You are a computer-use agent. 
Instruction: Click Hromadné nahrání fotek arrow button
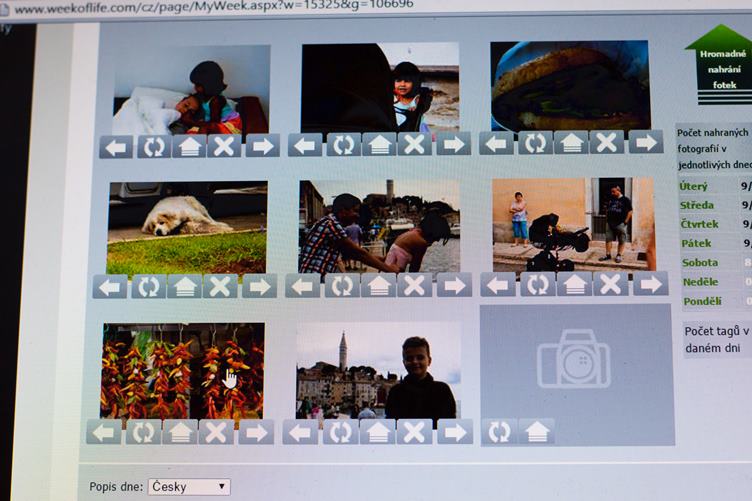724,64
